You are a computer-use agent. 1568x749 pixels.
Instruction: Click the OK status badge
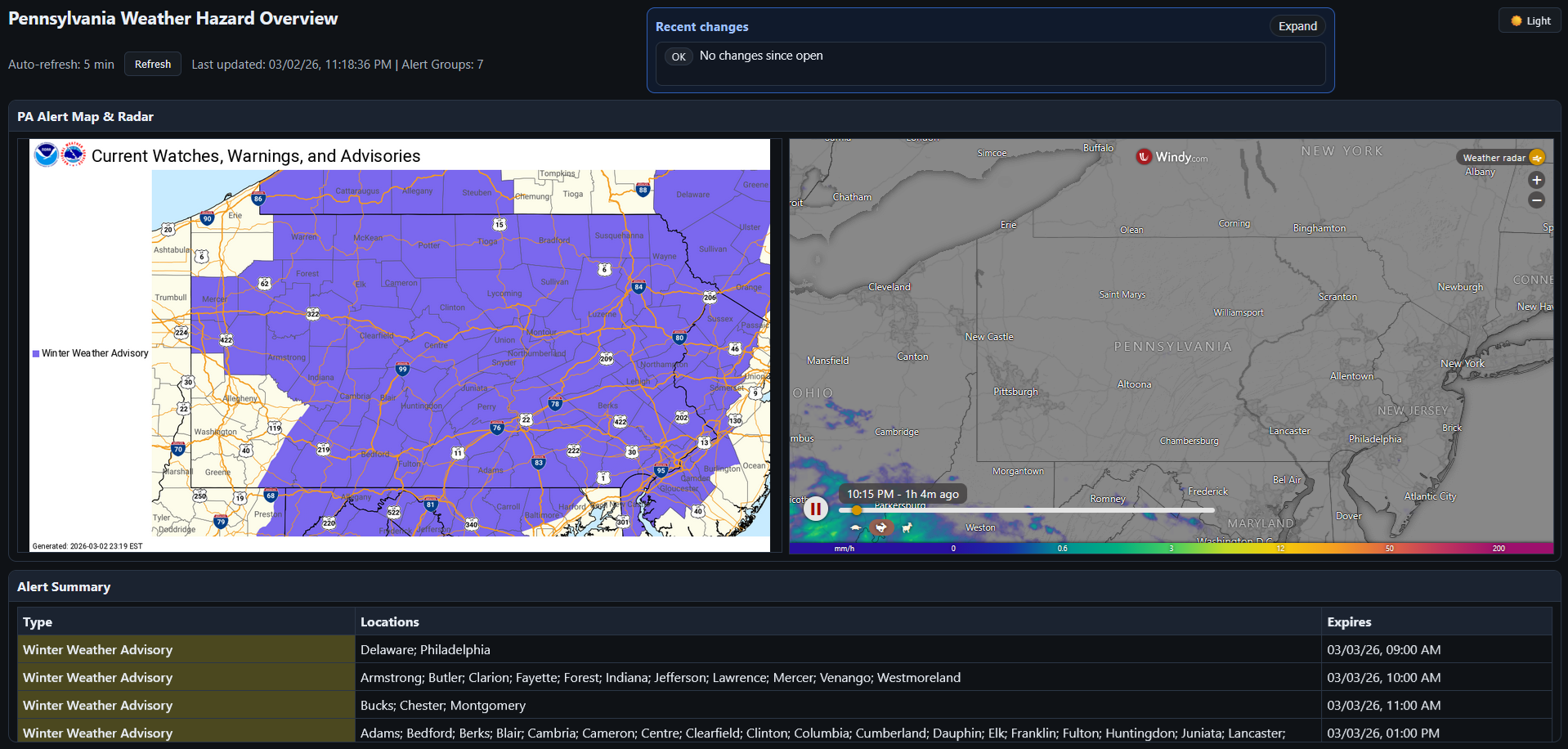pos(679,56)
